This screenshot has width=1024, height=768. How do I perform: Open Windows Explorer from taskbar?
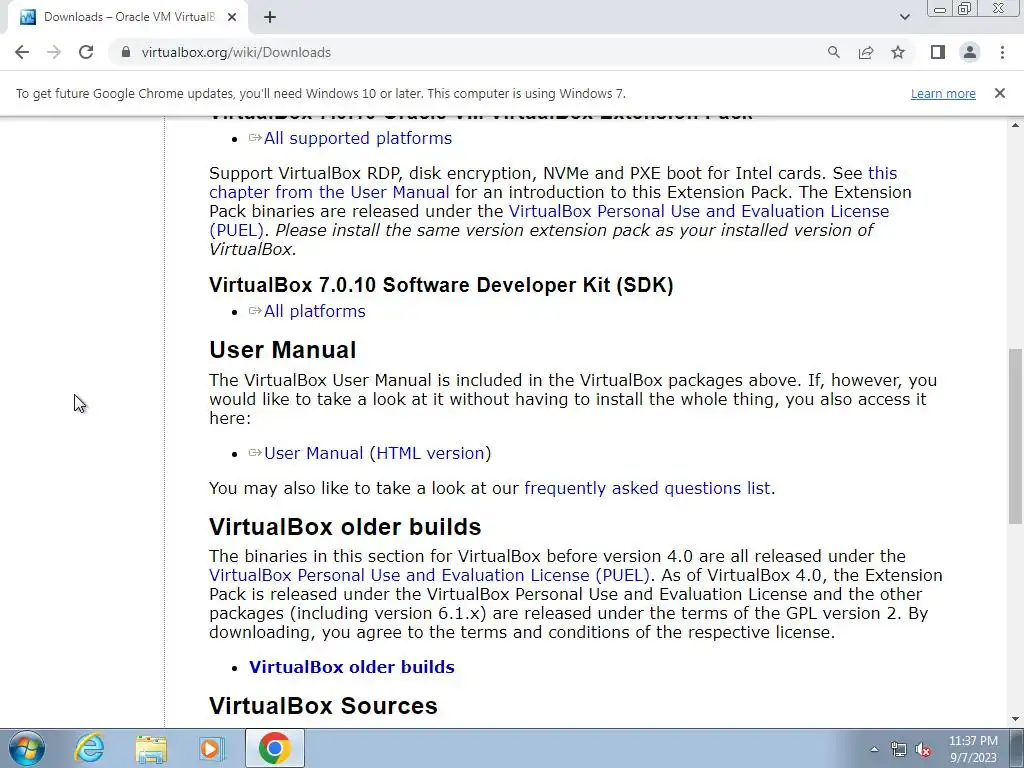[x=151, y=748]
